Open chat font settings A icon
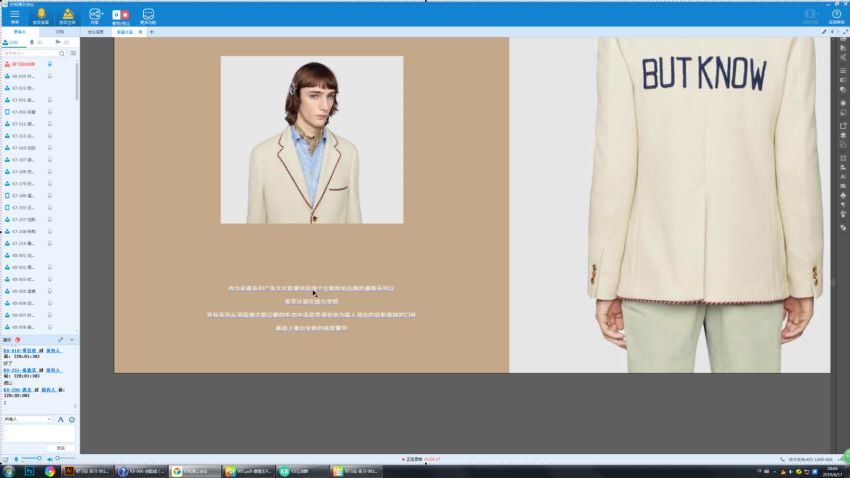The image size is (850, 478). pos(61,419)
